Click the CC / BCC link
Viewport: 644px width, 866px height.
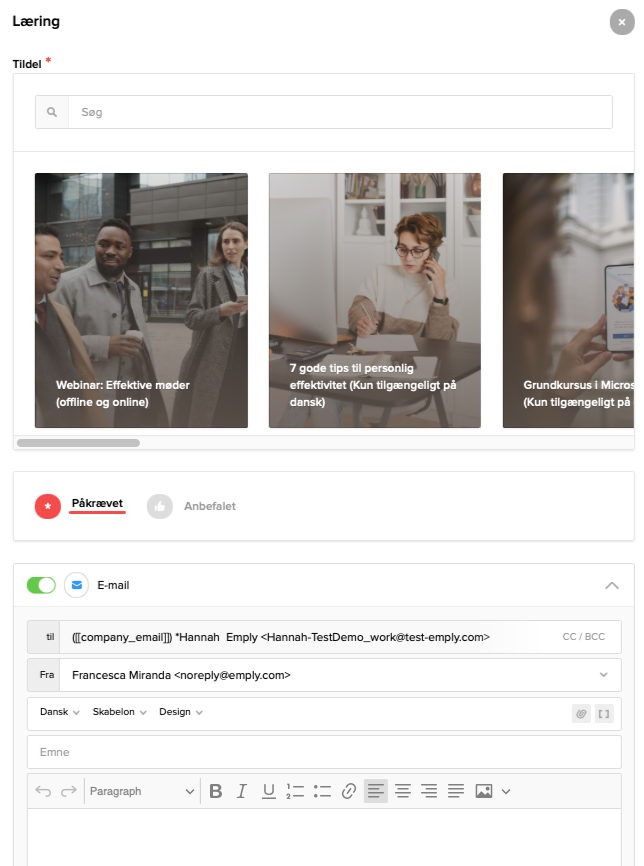(583, 636)
